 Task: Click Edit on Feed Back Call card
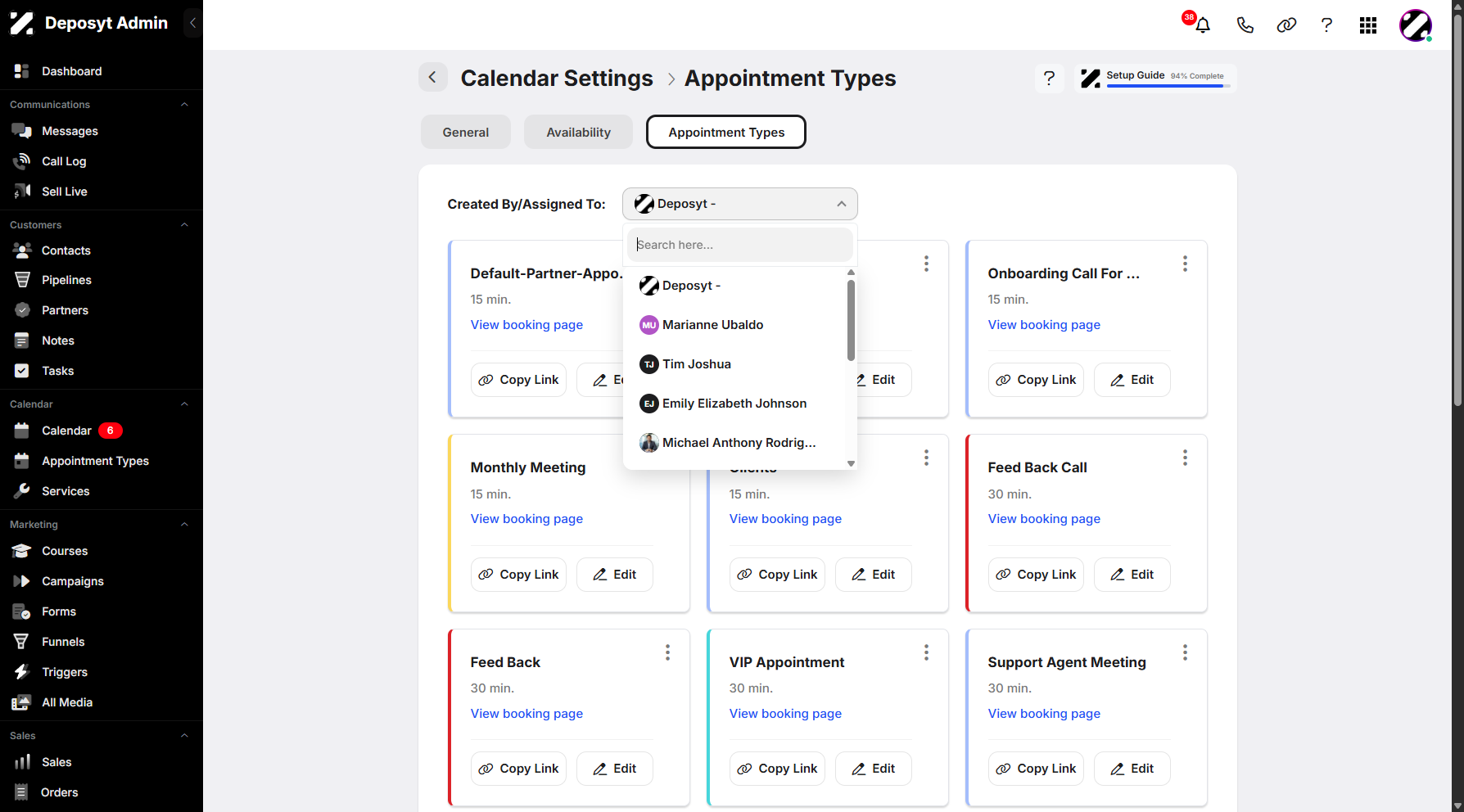(x=1132, y=575)
